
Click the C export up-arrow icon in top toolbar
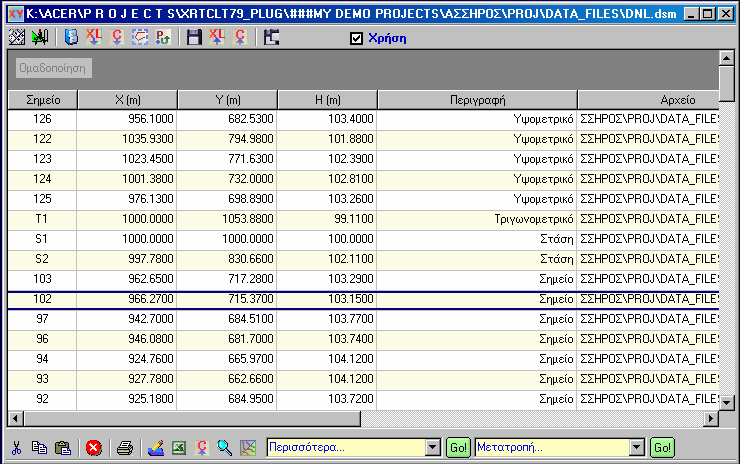pos(240,37)
